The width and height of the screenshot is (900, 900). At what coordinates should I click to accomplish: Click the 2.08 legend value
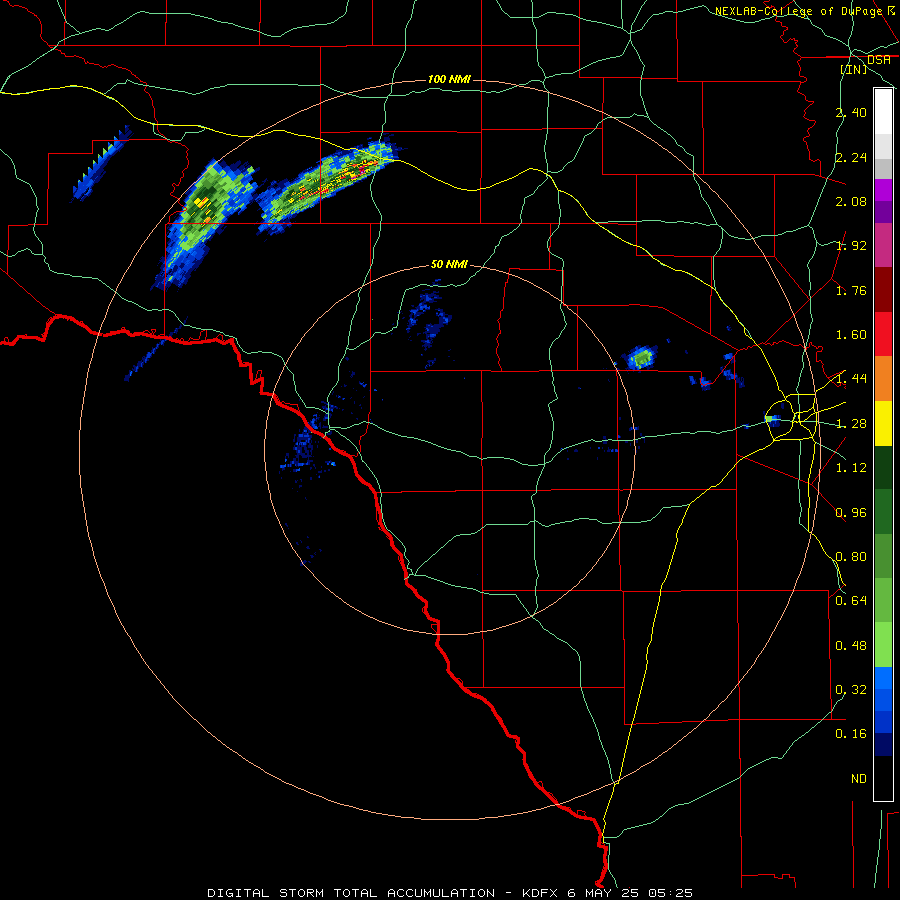[x=851, y=201]
